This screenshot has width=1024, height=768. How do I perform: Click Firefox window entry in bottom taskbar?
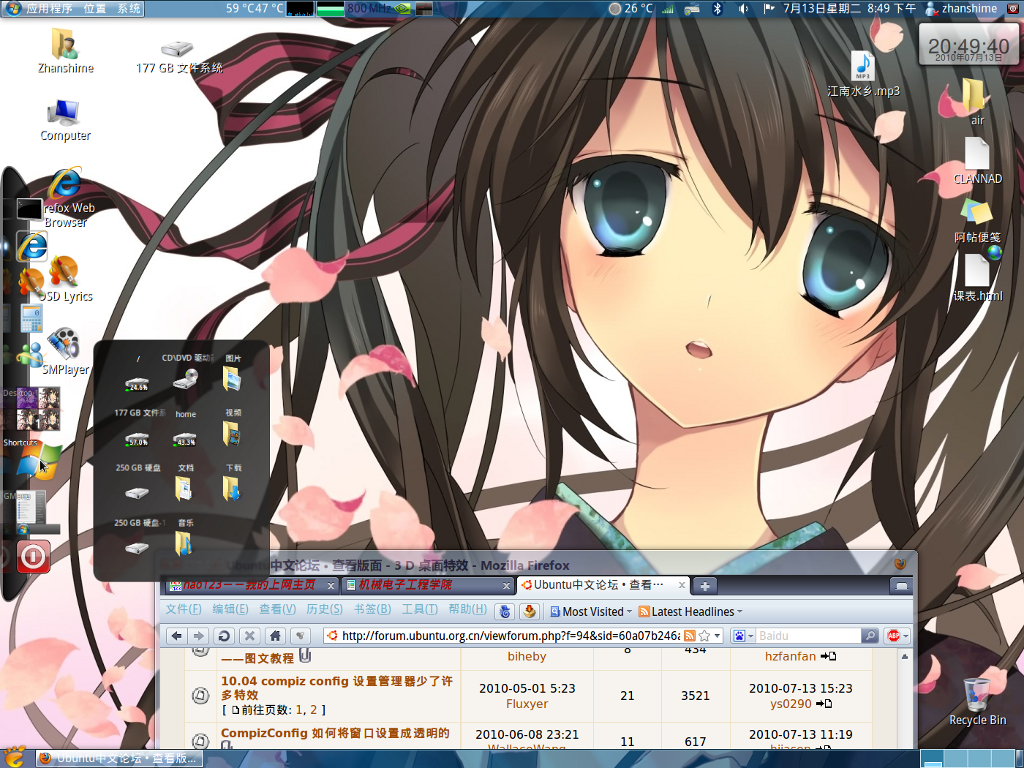(118, 758)
